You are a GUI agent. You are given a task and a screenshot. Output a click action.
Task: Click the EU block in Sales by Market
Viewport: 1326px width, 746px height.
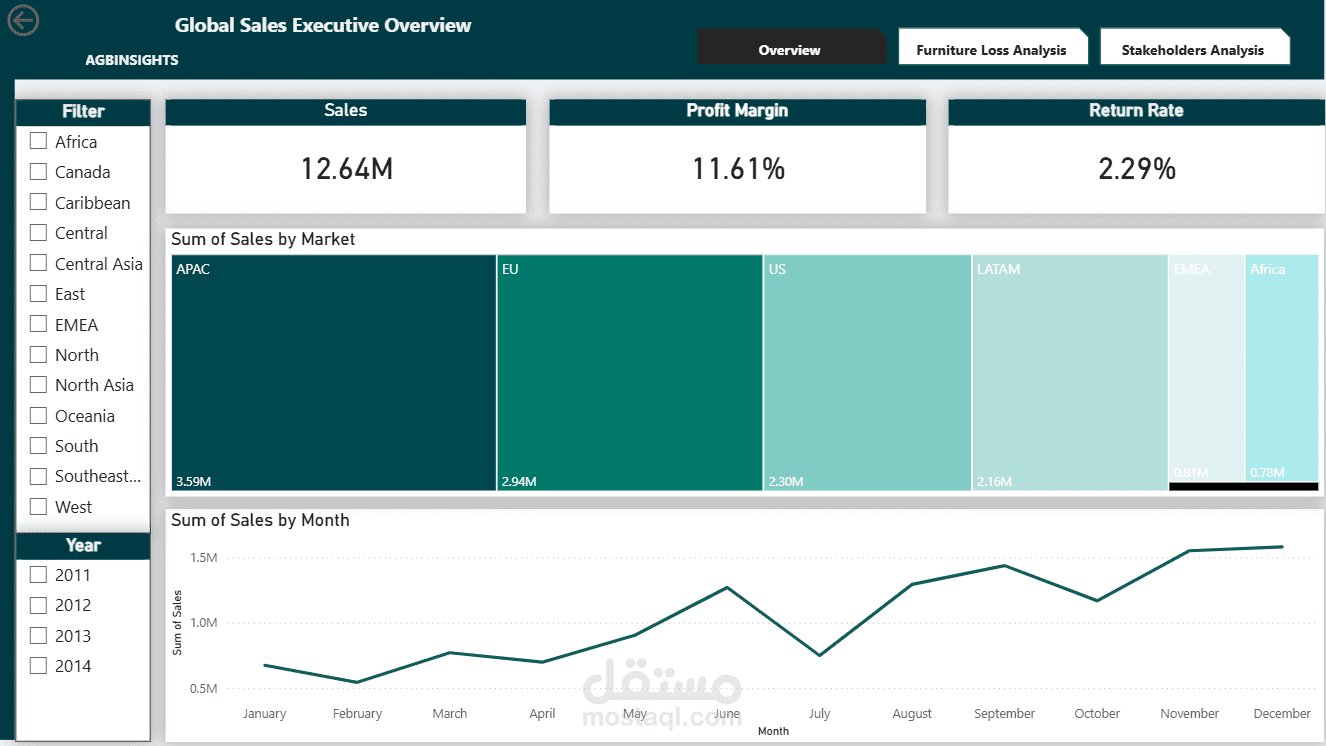[630, 373]
